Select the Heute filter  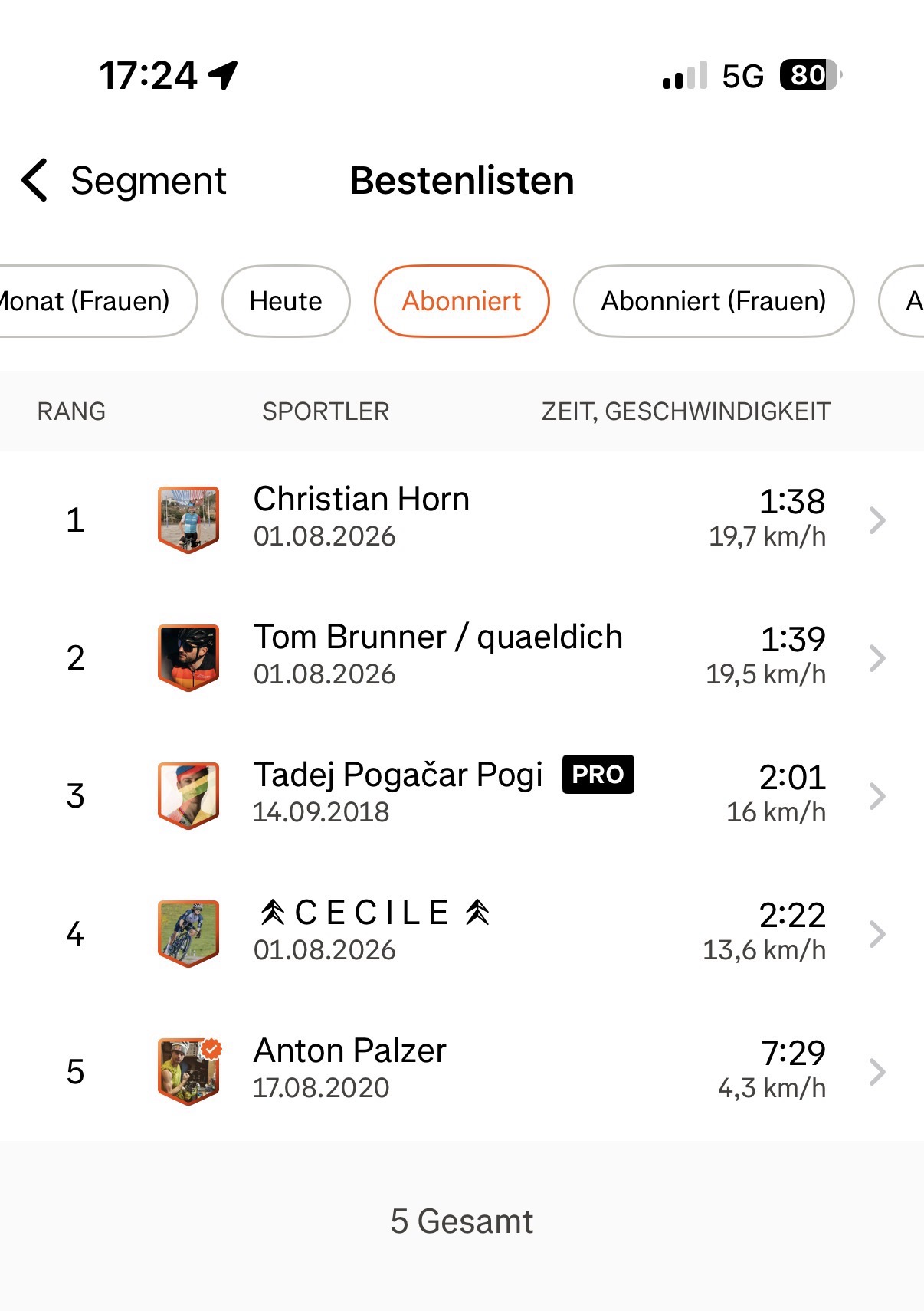tap(286, 301)
